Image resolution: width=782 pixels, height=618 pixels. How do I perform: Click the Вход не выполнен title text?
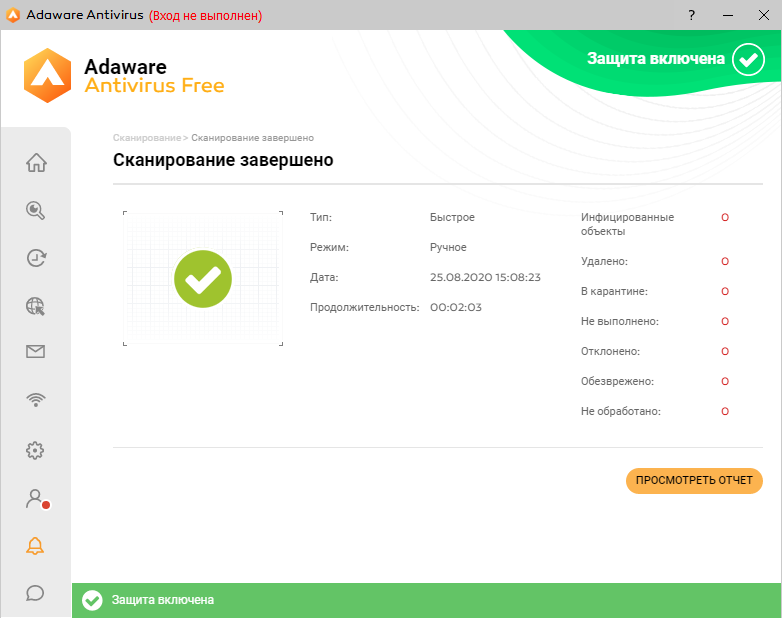click(205, 15)
